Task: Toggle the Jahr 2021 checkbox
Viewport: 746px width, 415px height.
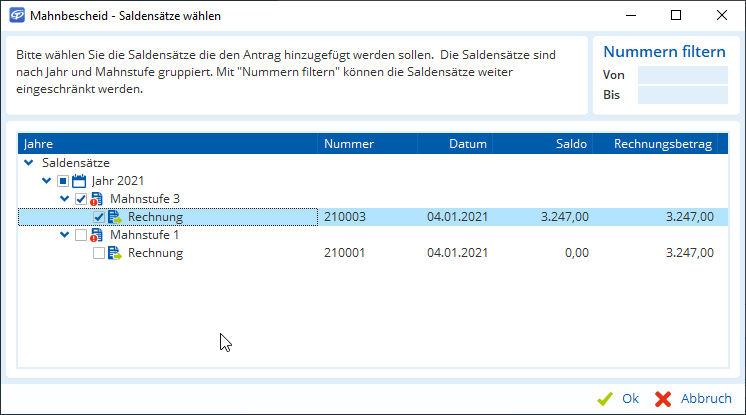Action: tap(62, 181)
